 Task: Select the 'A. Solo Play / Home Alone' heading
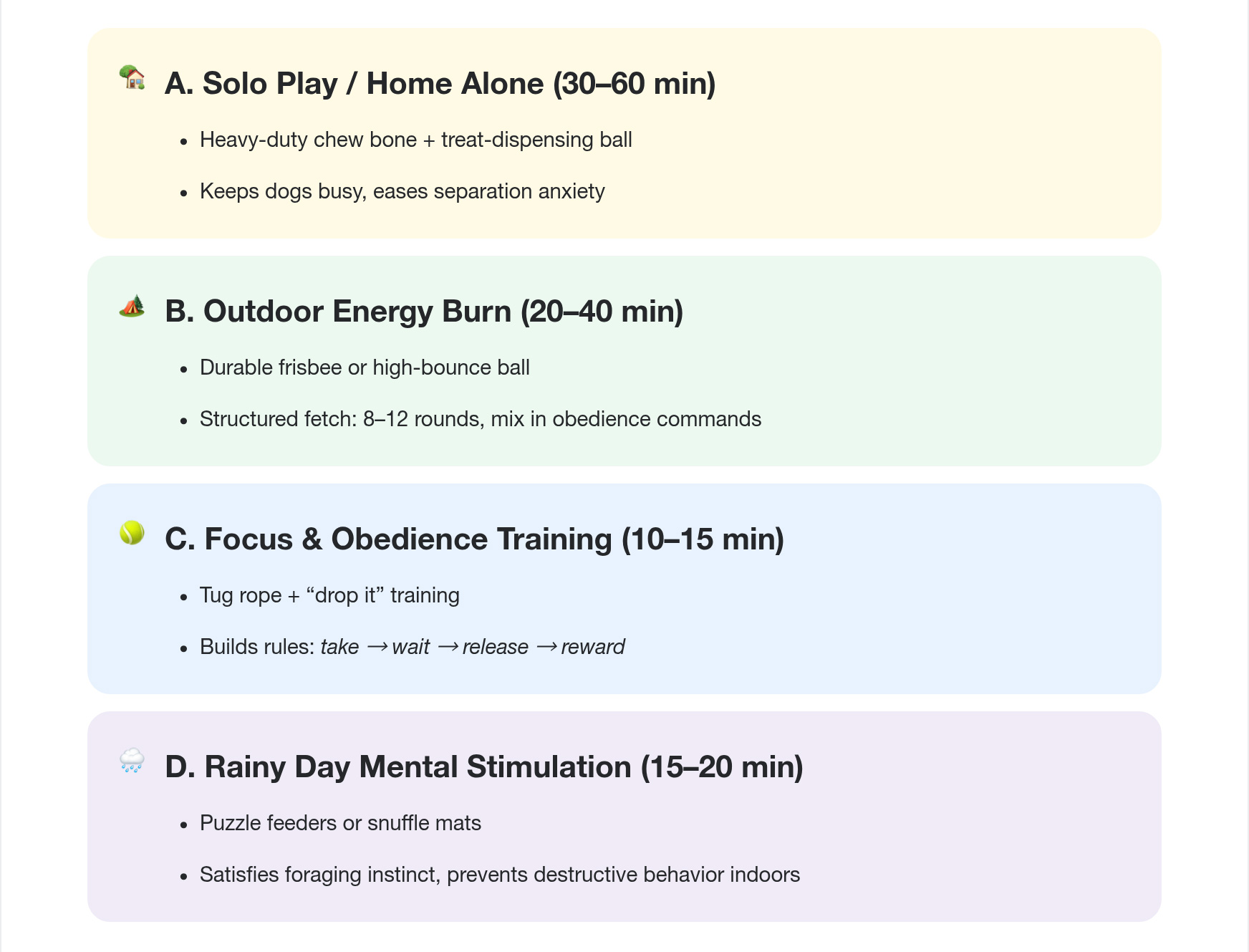pyautogui.click(x=440, y=84)
